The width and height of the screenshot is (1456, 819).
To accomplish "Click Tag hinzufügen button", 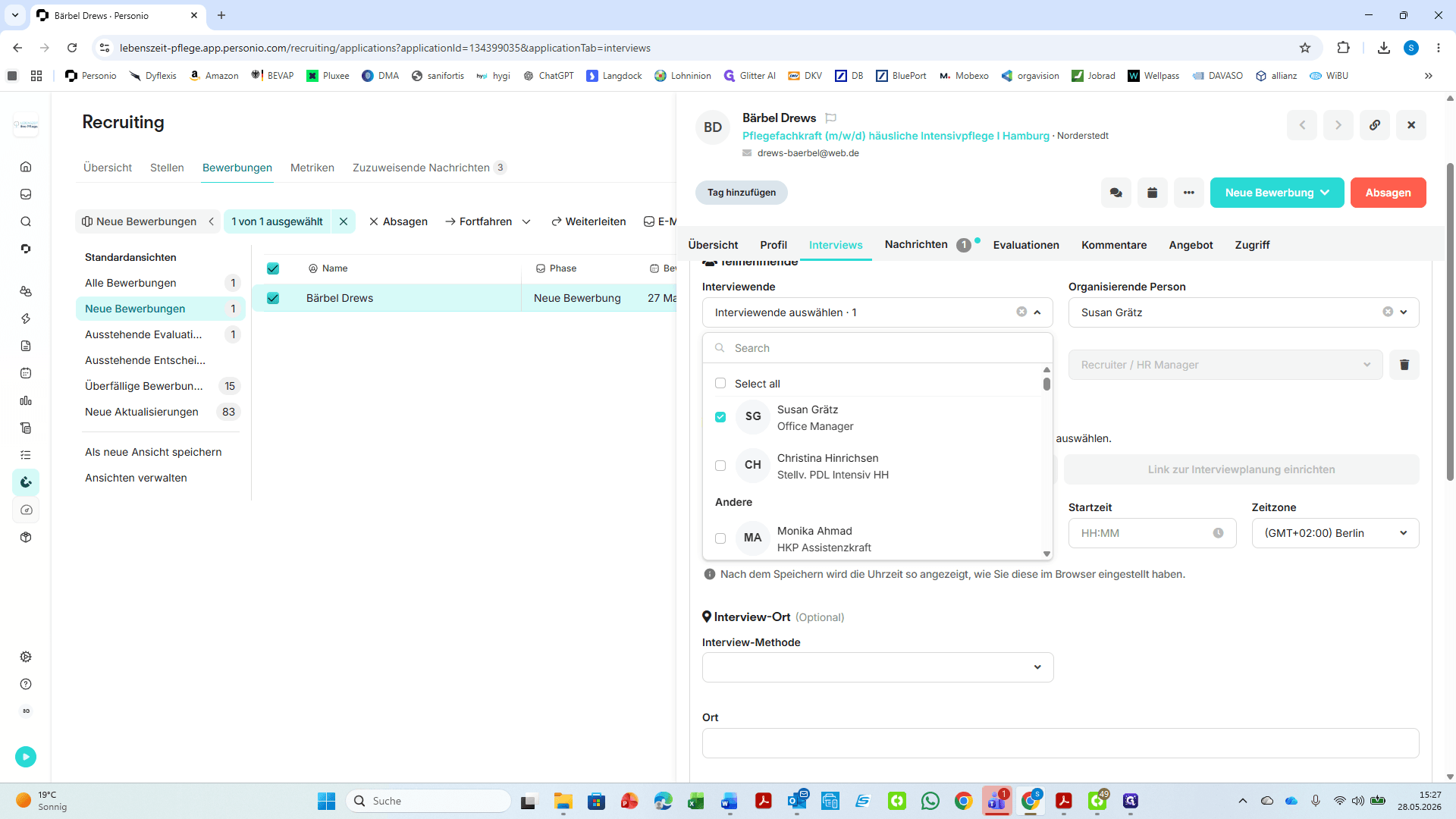I will pos(742,193).
